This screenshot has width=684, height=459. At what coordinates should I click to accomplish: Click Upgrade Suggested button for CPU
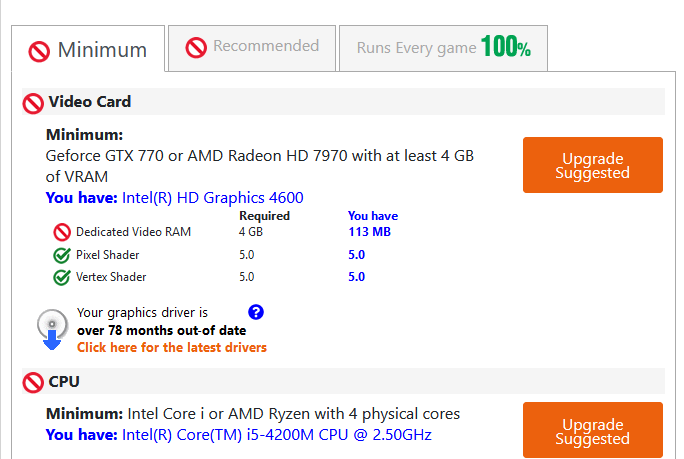(x=592, y=431)
